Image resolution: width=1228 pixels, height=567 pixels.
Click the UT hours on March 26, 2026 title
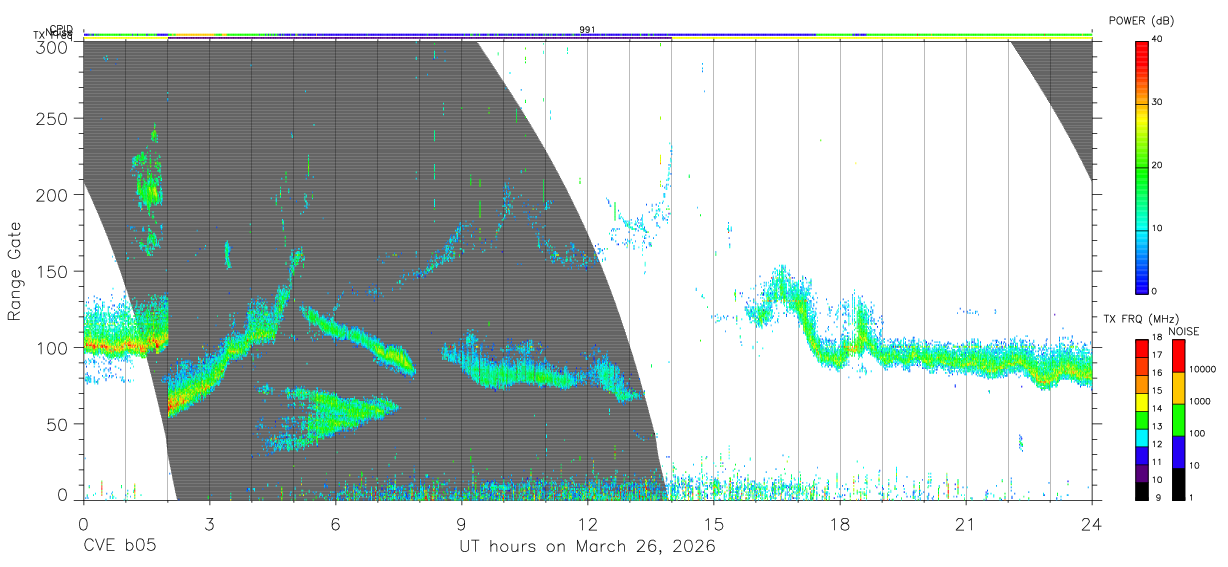click(x=587, y=546)
